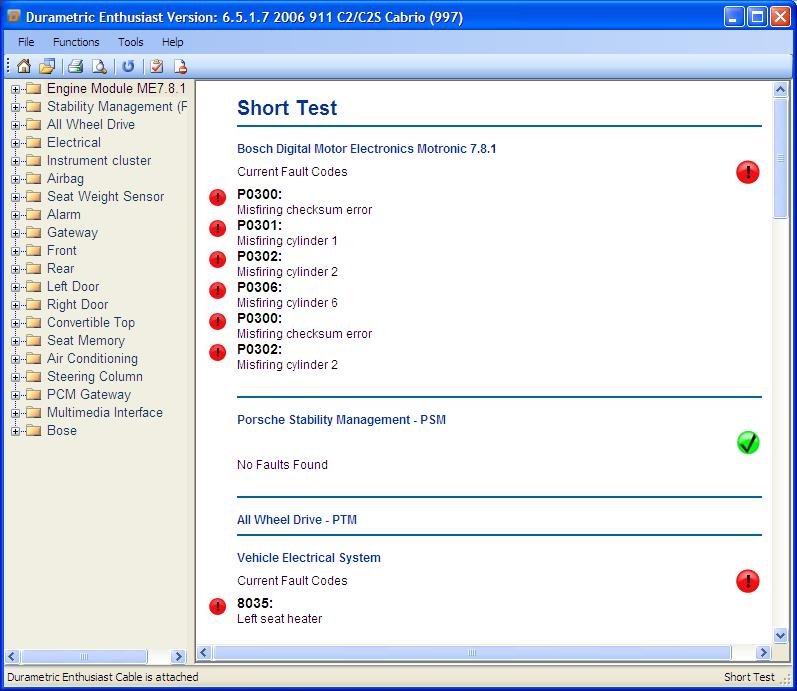Expand the All Wheel Drive node
Image resolution: width=797 pixels, height=691 pixels.
[15, 125]
